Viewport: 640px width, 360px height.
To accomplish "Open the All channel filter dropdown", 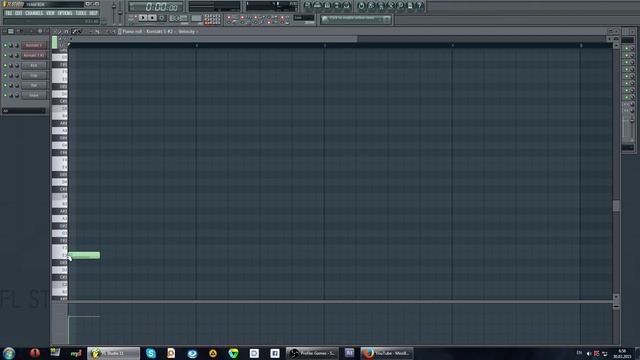I will 24,111.
